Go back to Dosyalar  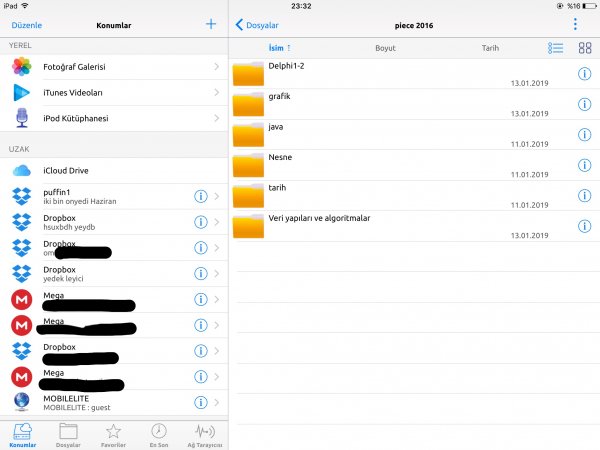point(257,24)
